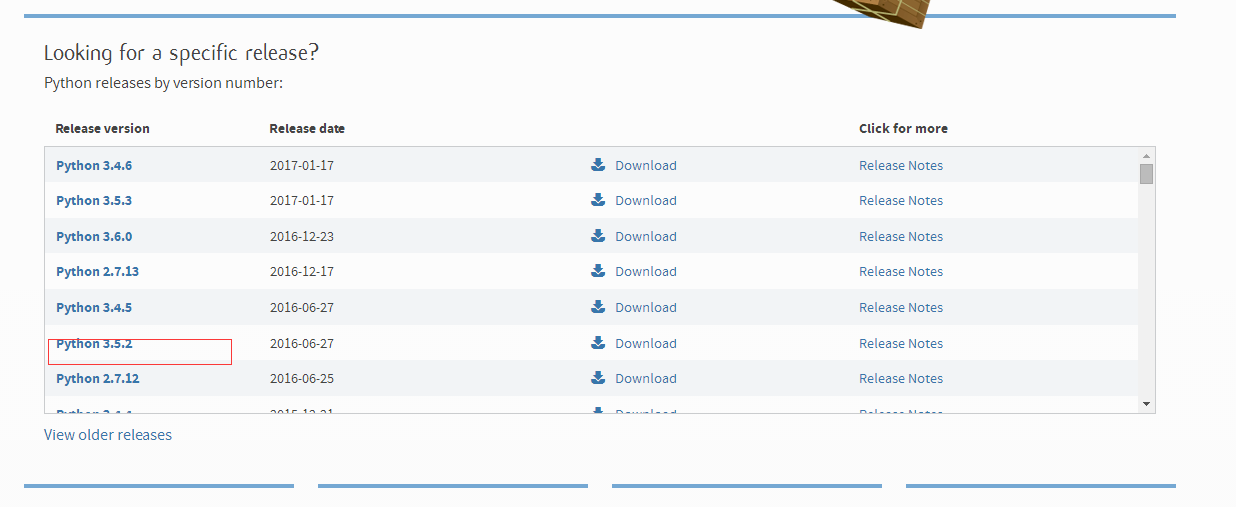Click download icon in Python 2.7.12 row

tap(598, 378)
